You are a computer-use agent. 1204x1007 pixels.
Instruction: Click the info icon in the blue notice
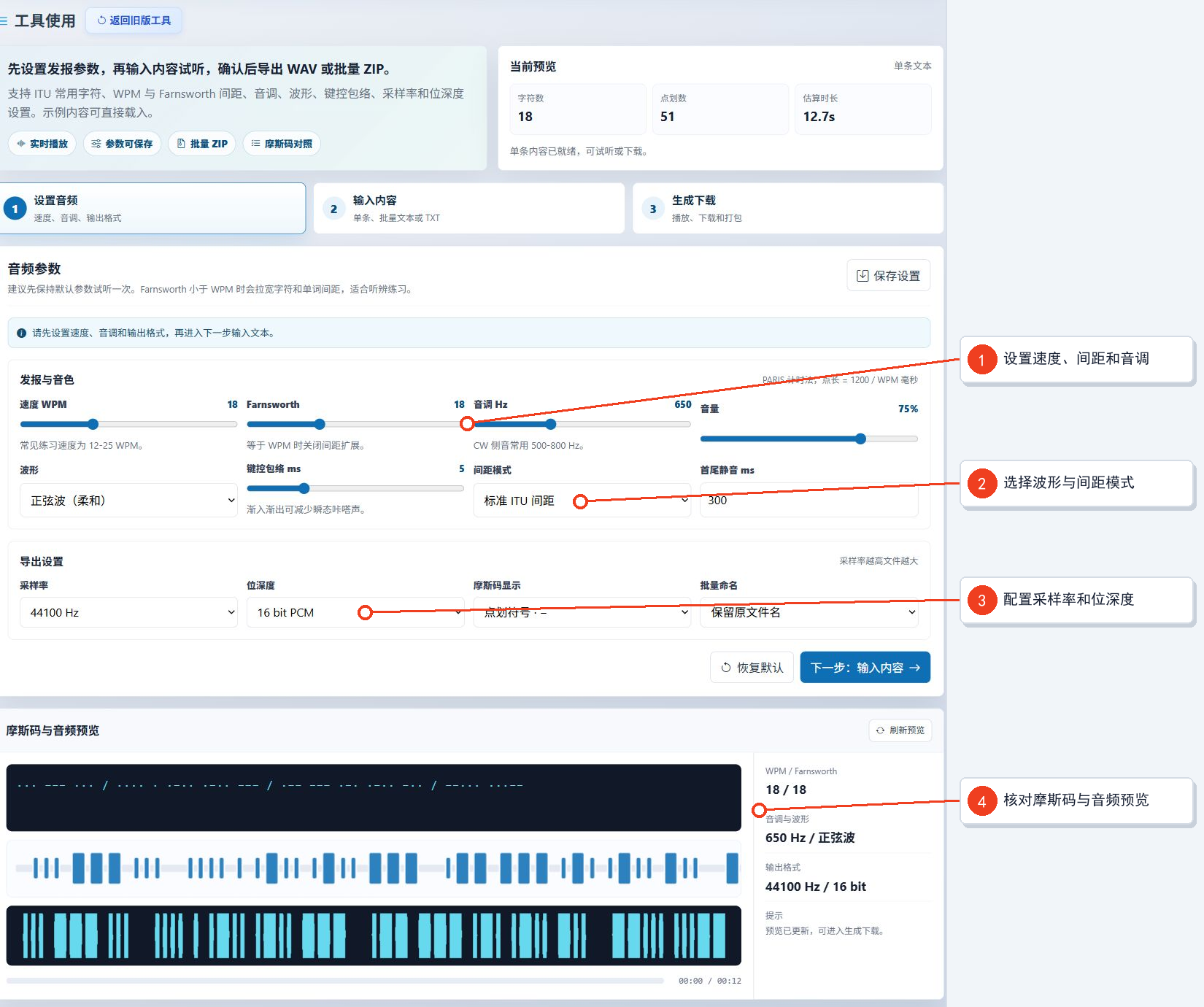[22, 333]
